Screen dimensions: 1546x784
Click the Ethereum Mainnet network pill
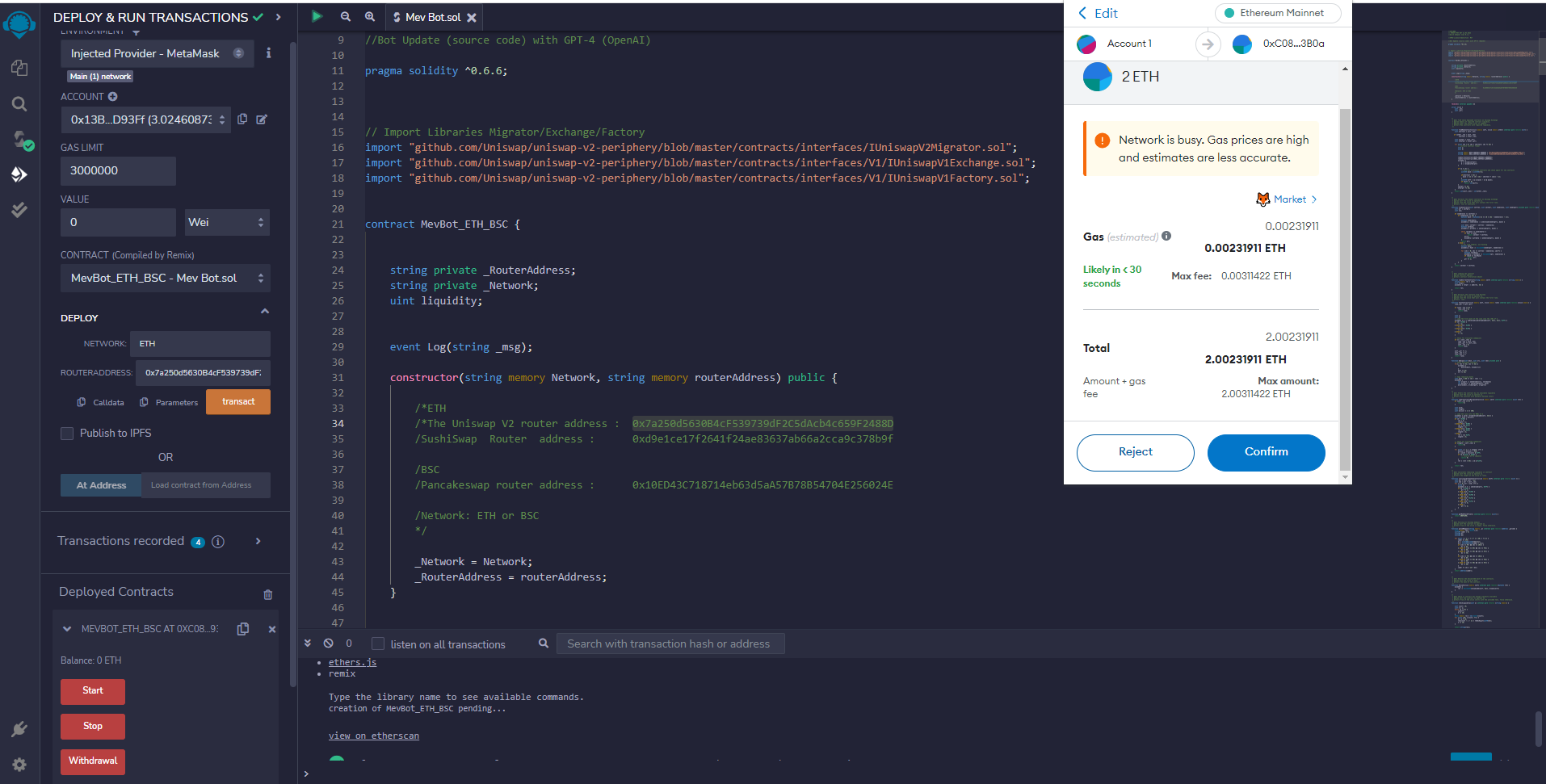(x=1278, y=13)
